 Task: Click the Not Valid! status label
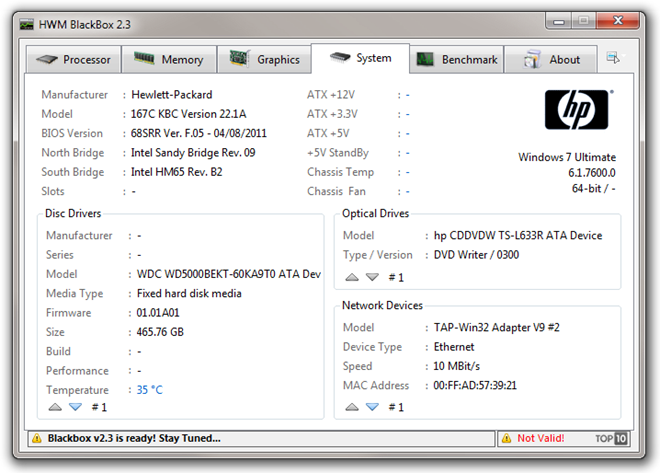540,438
